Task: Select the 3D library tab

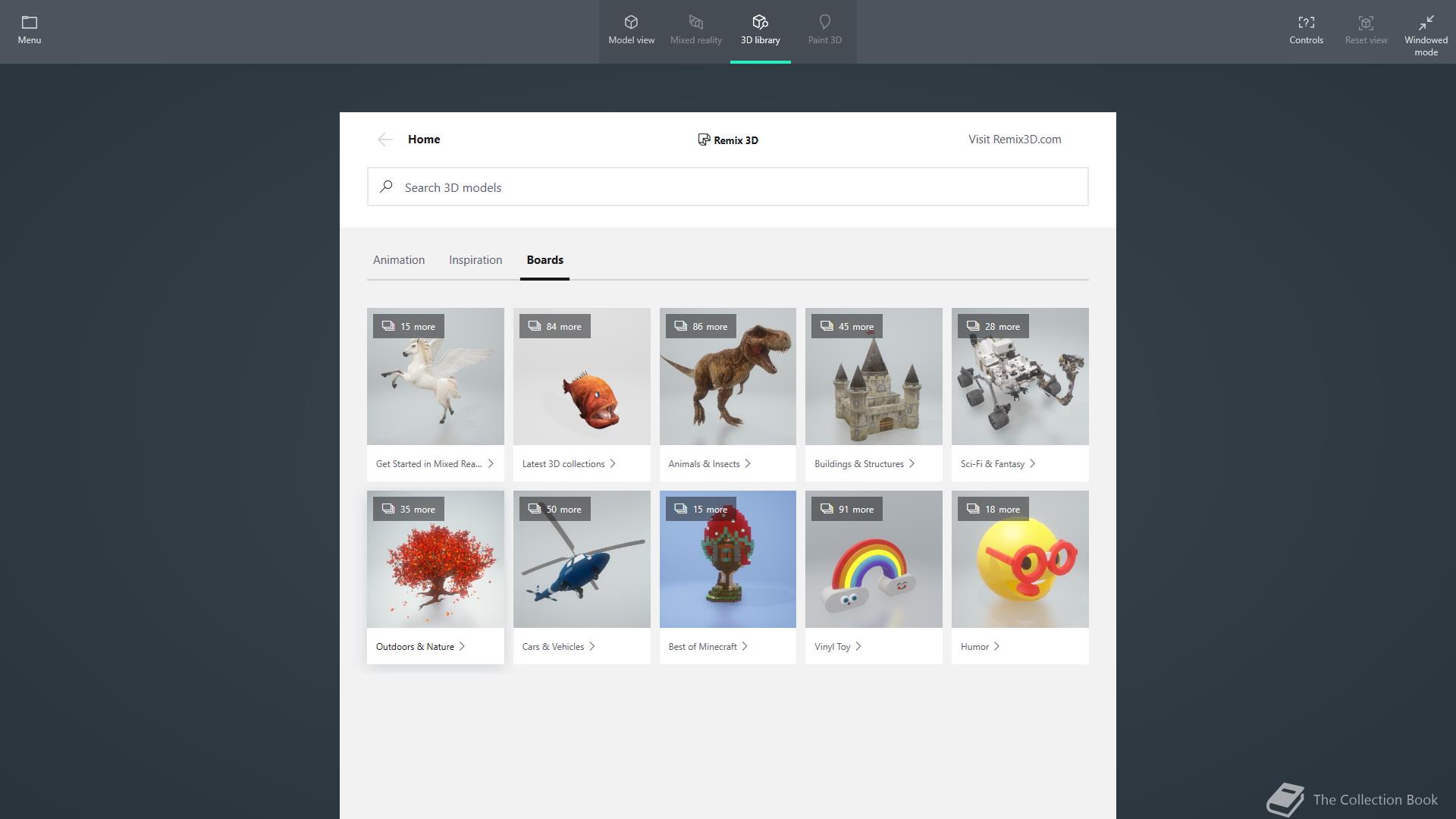Action: pos(760,31)
